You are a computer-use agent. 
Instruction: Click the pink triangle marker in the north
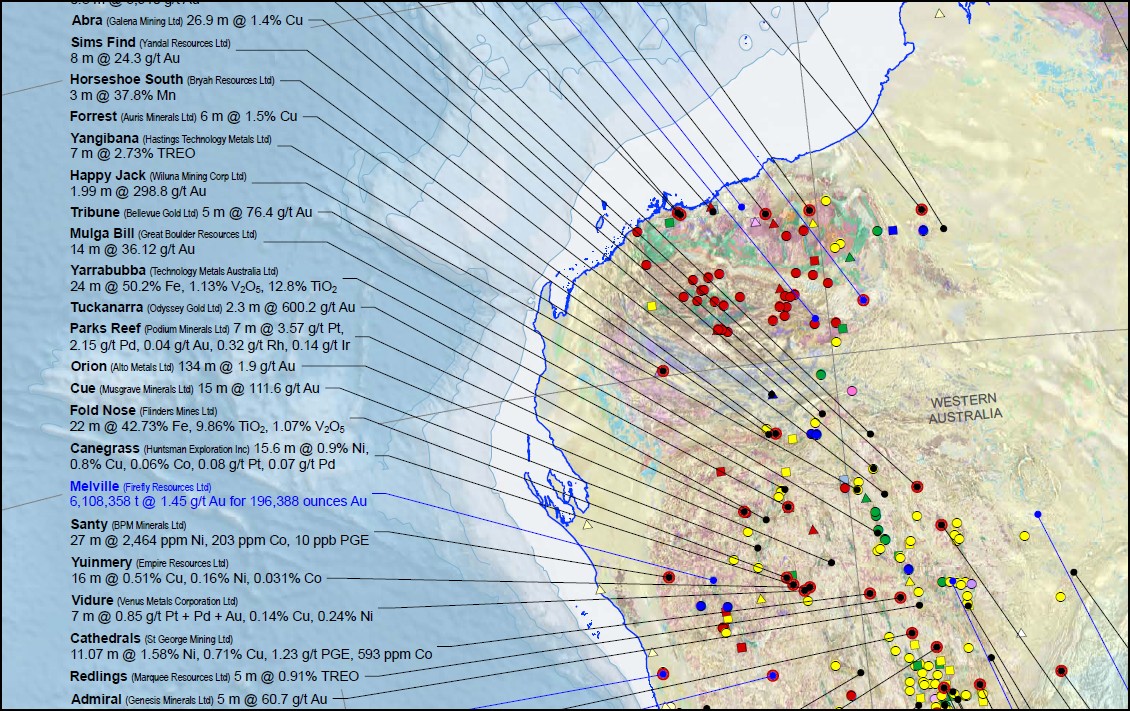tap(755, 223)
